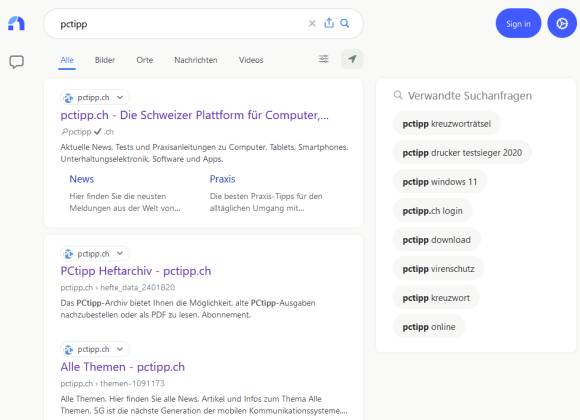Viewport: 580px width, 420px height.
Task: Click the favicon above PCtipp Heftarchiv result
Action: (68, 254)
